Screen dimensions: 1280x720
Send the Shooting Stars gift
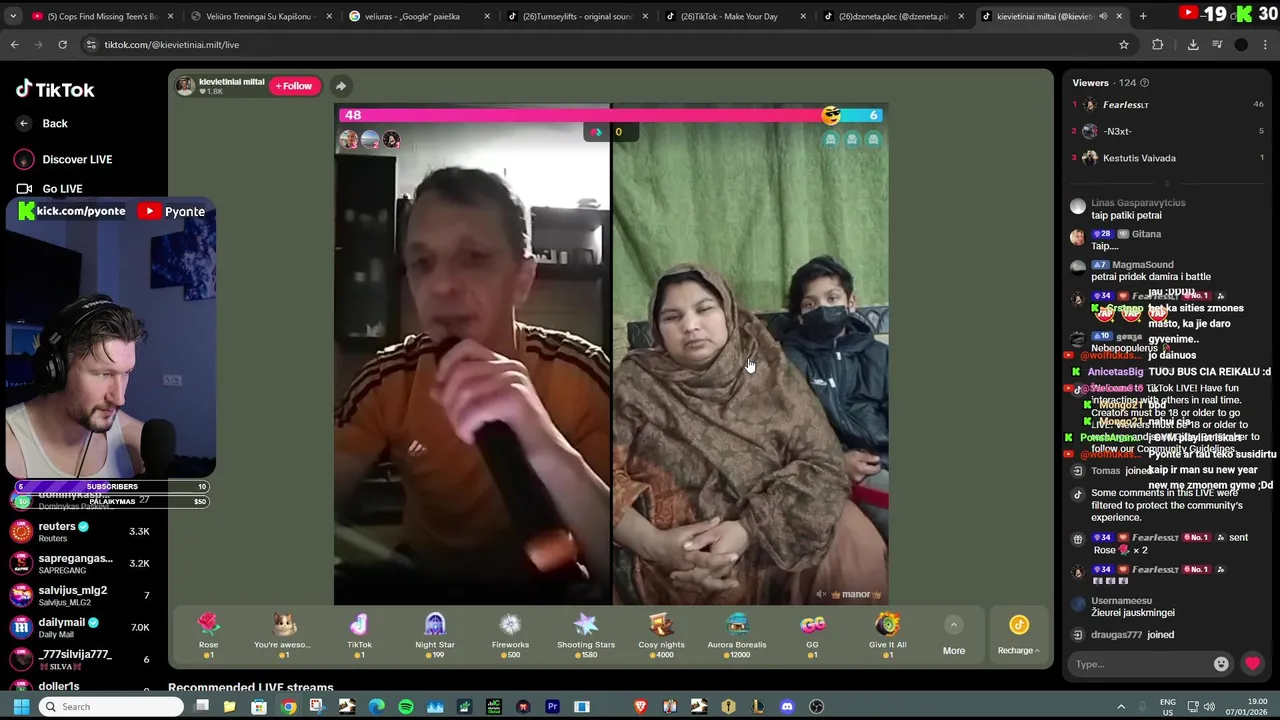586,634
